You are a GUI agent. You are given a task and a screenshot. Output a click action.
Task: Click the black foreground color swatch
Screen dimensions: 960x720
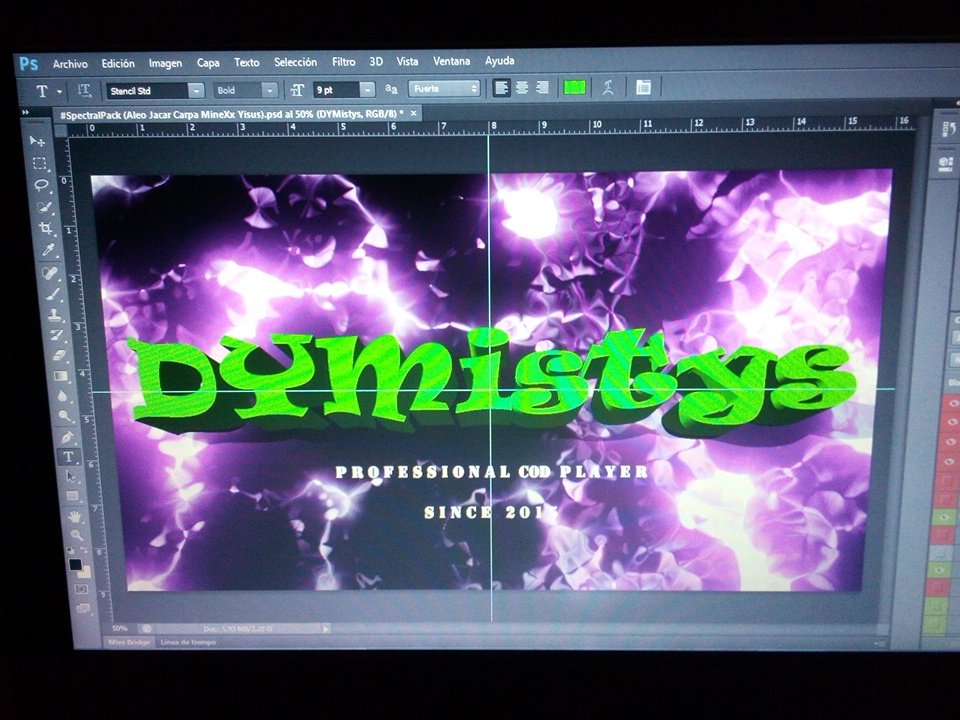click(x=75, y=564)
